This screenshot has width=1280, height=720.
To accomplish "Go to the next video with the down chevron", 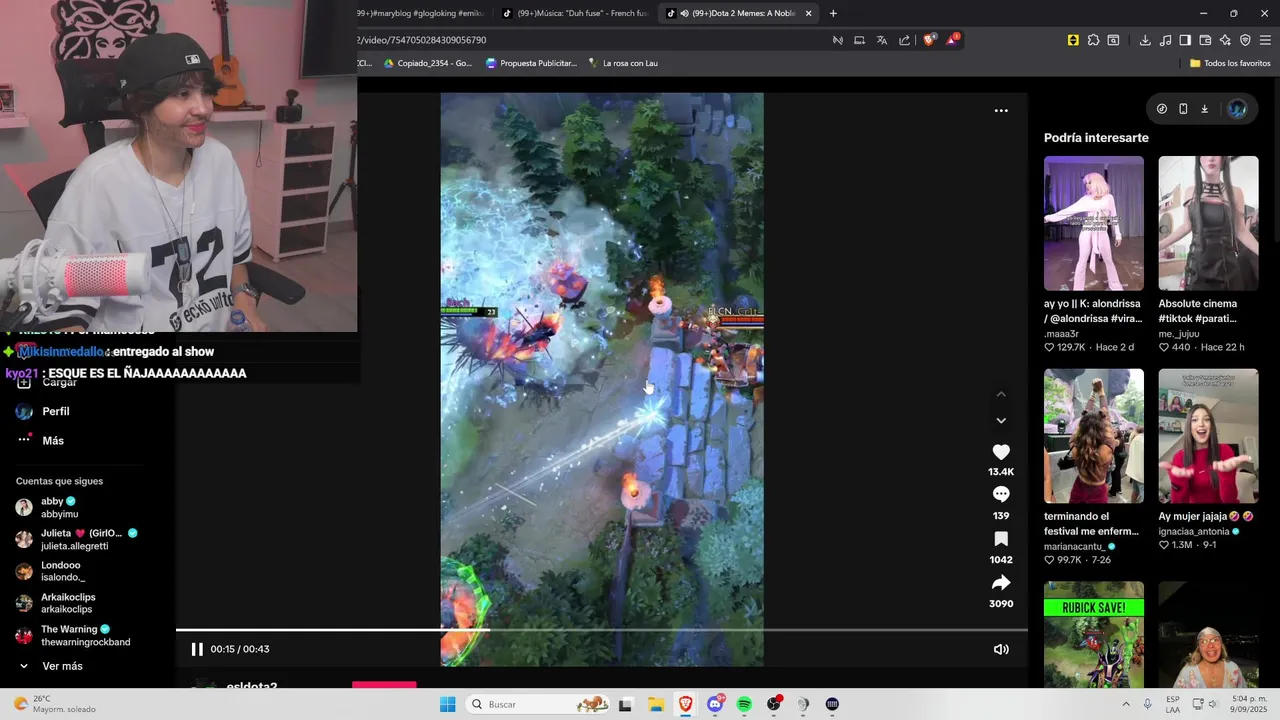I will [1001, 421].
